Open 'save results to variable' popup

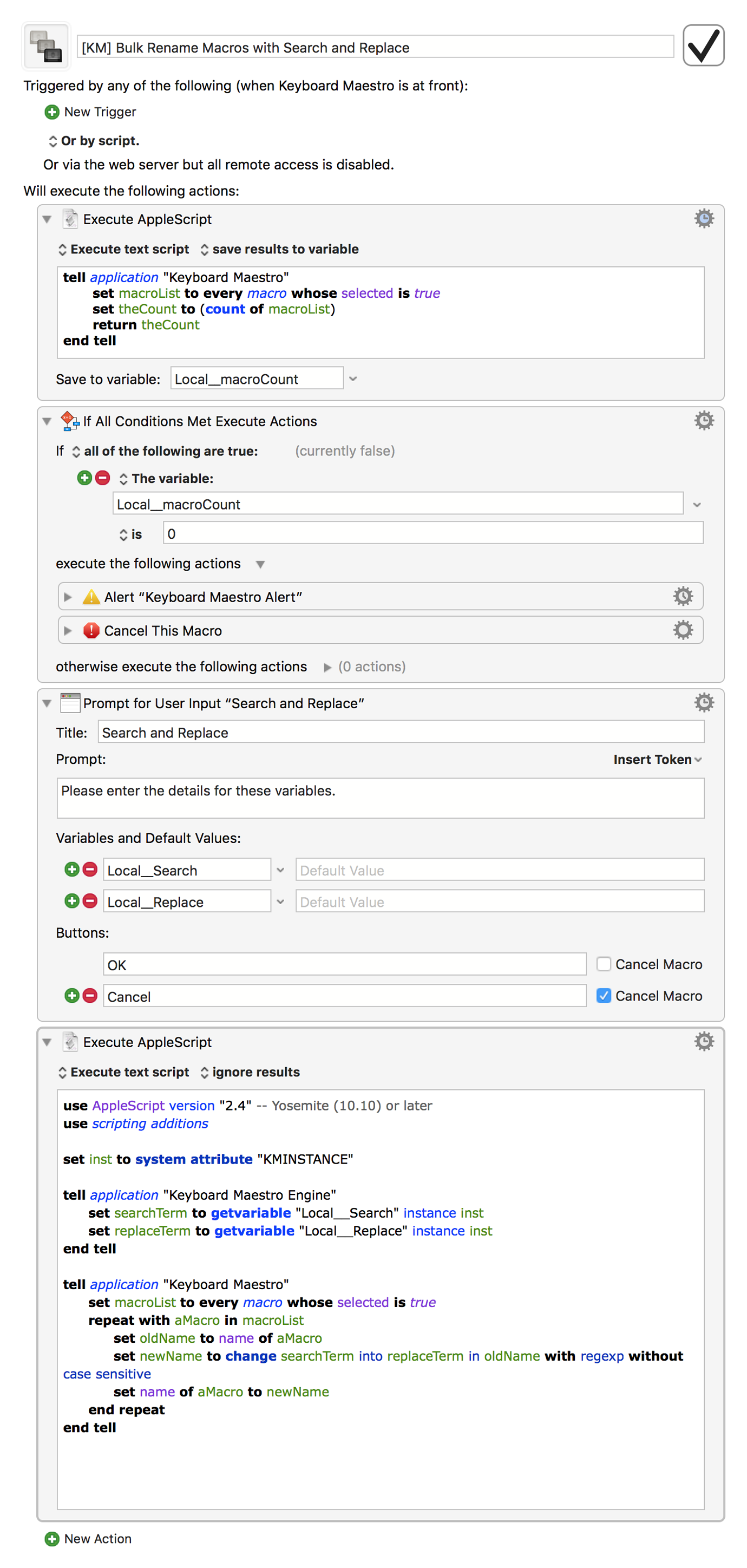[279, 249]
